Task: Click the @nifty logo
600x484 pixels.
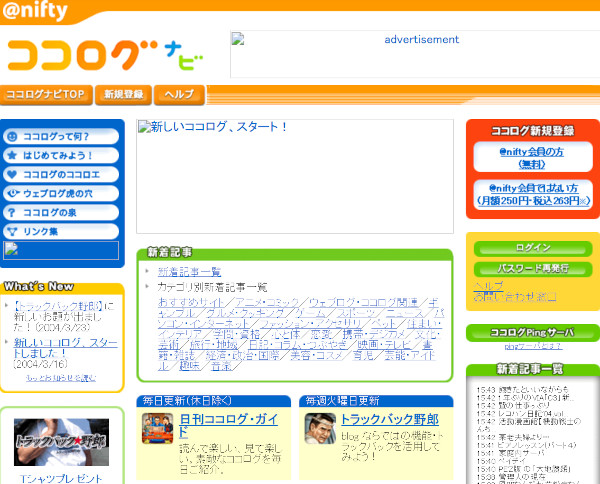Action: [34, 10]
